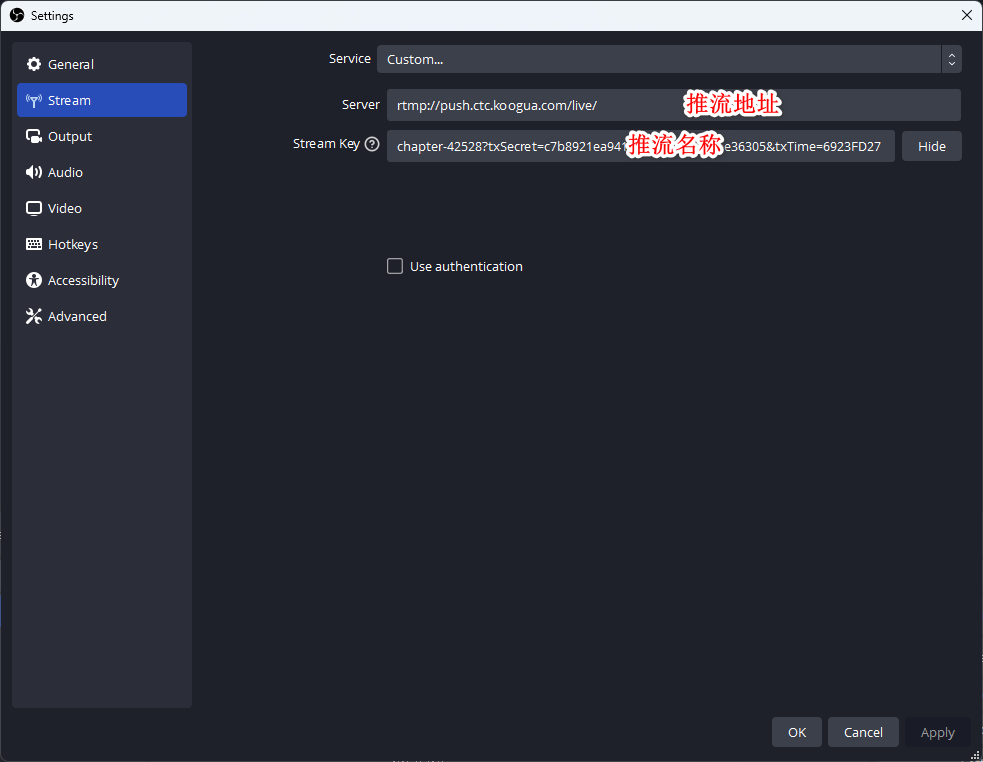Click the Stream Key help question-mark icon
The image size is (983, 762).
(x=372, y=144)
